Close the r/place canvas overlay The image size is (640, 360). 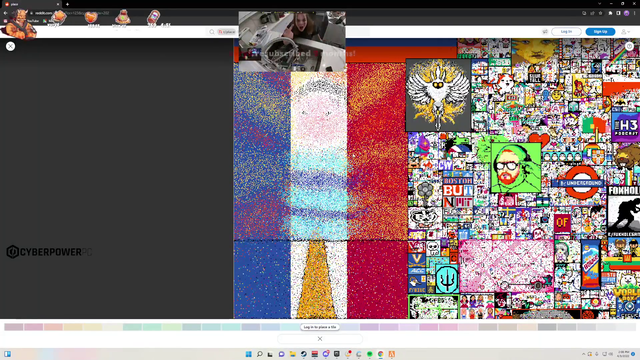coord(11,47)
